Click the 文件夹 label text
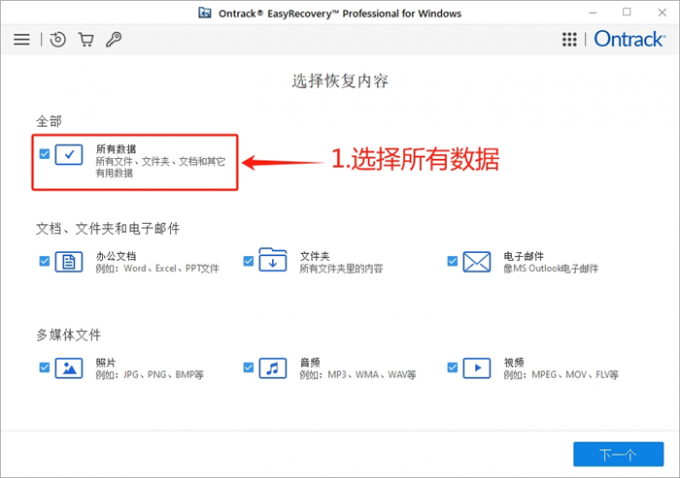Screen dimensions: 680x478 pyautogui.click(x=315, y=256)
